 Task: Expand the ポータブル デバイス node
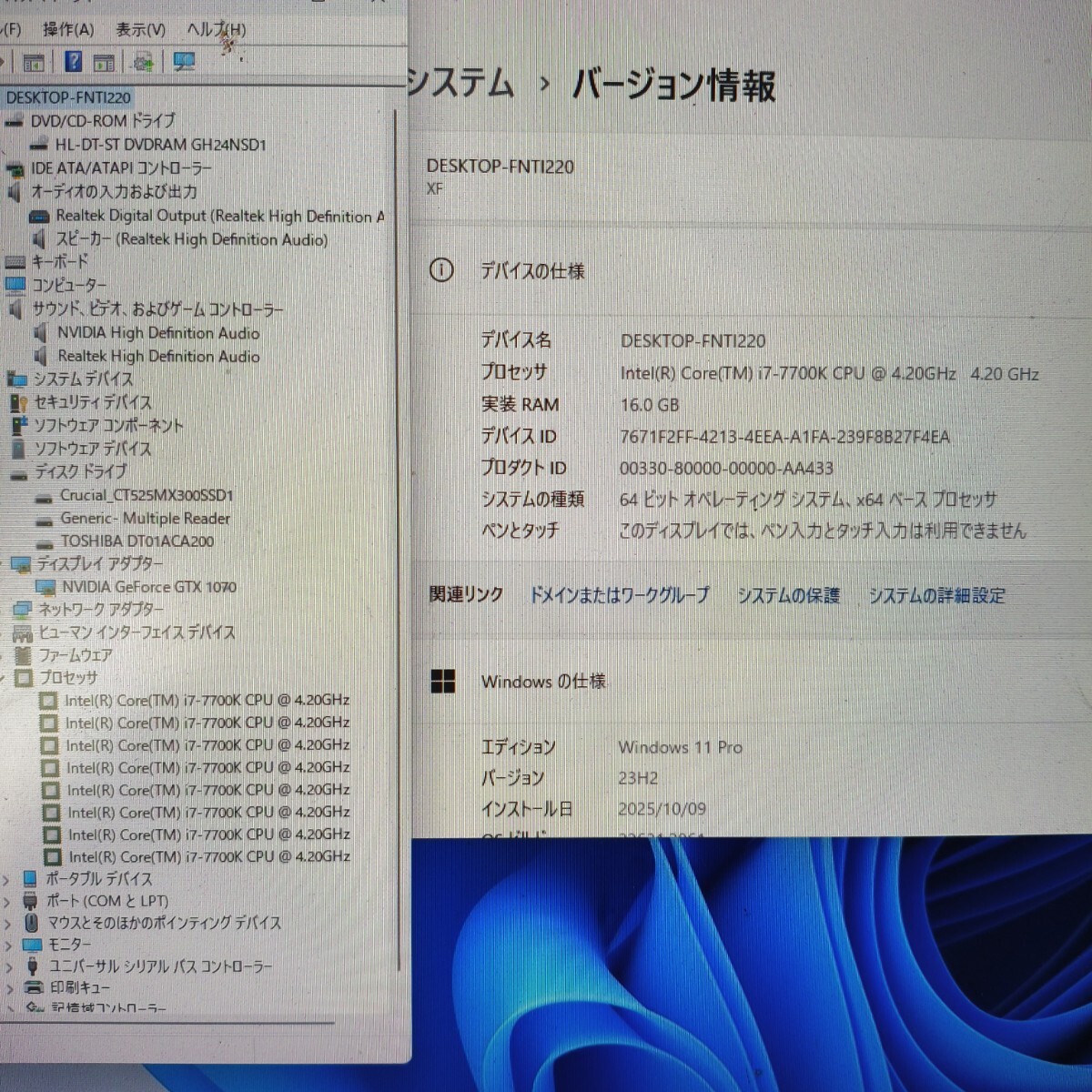tap(7, 880)
